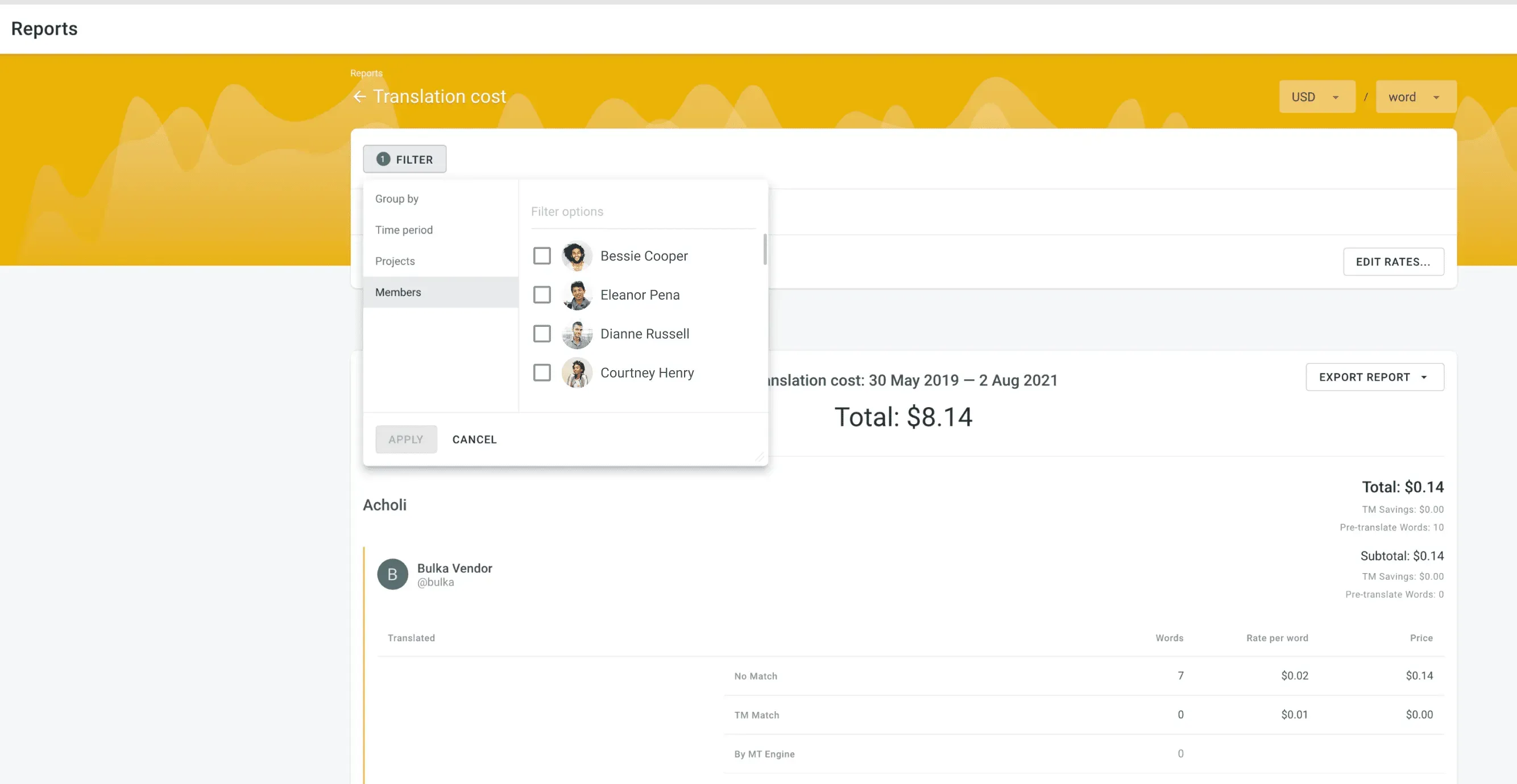Click Bessie Cooper's avatar picture

point(577,256)
